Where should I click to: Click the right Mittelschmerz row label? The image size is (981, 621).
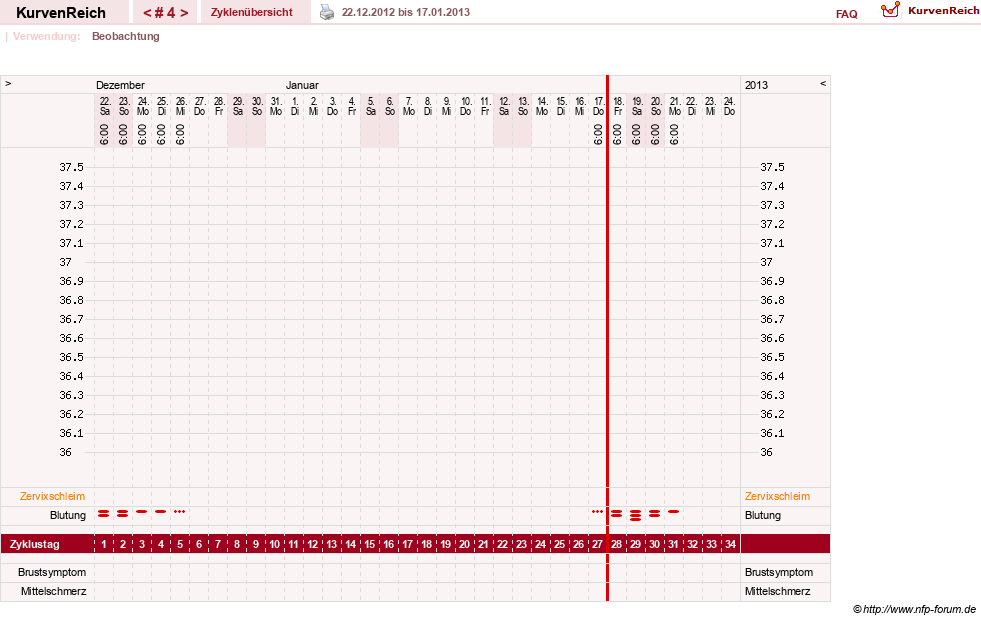pyautogui.click(x=777, y=591)
